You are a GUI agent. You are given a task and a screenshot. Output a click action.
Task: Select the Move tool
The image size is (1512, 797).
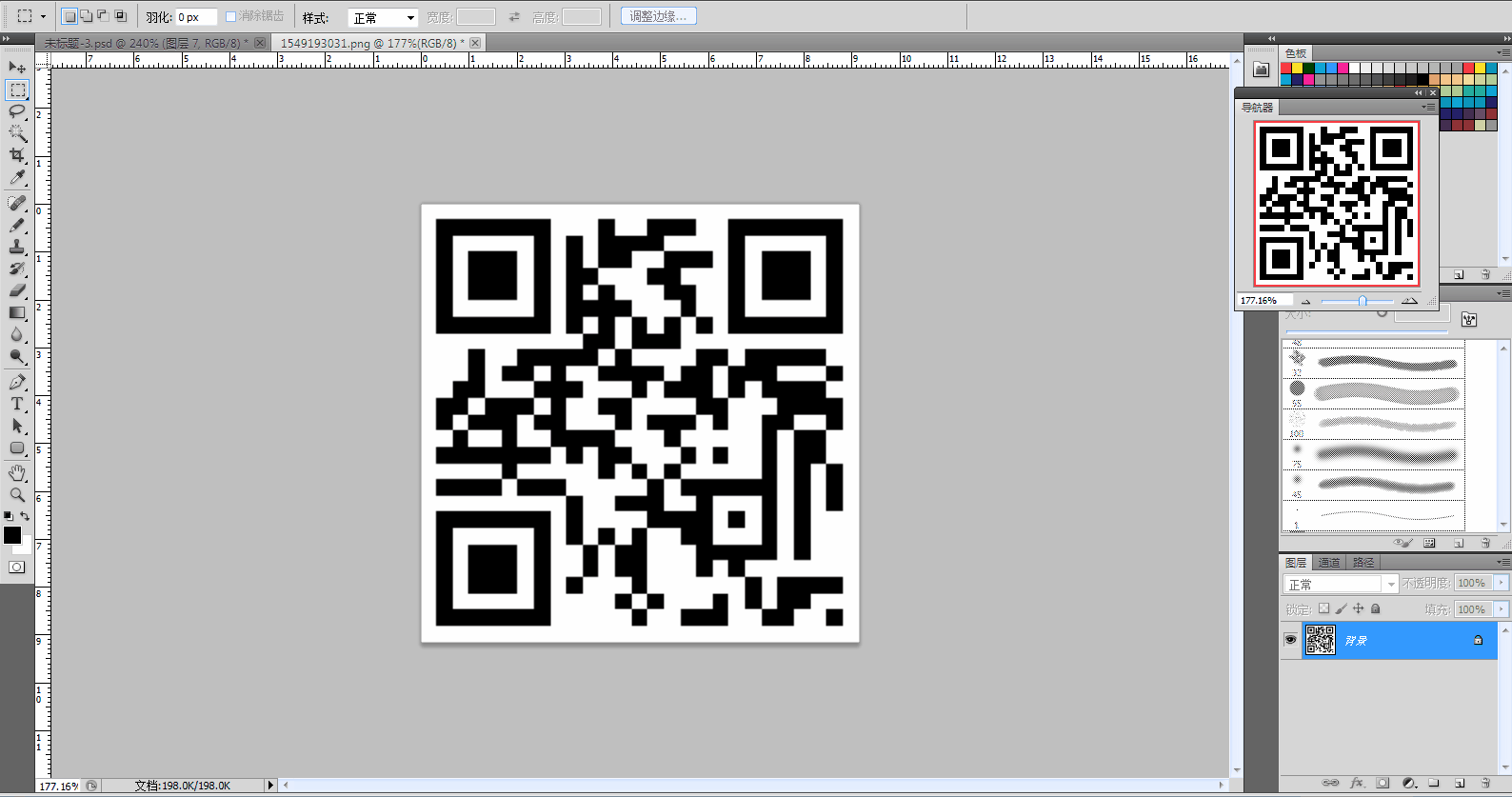coord(17,67)
